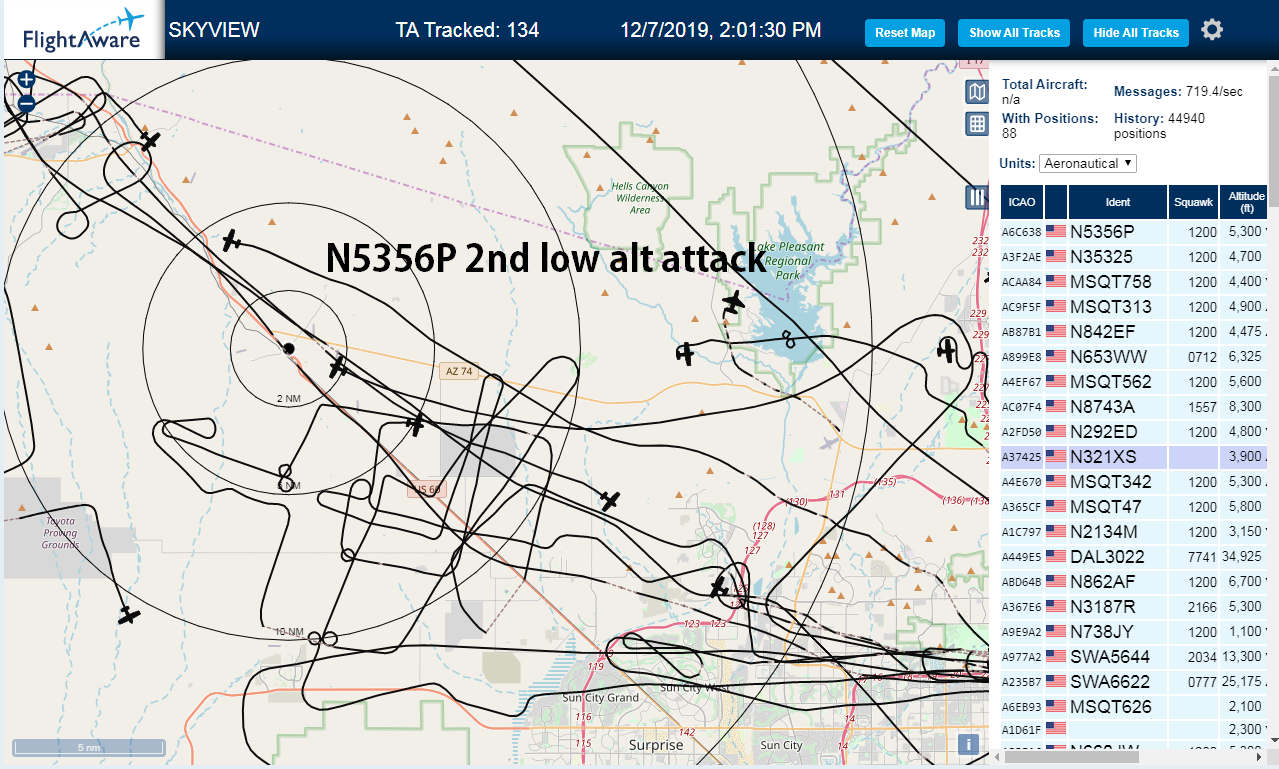Click Show All Tracks button
1279x769 pixels.
[1014, 33]
